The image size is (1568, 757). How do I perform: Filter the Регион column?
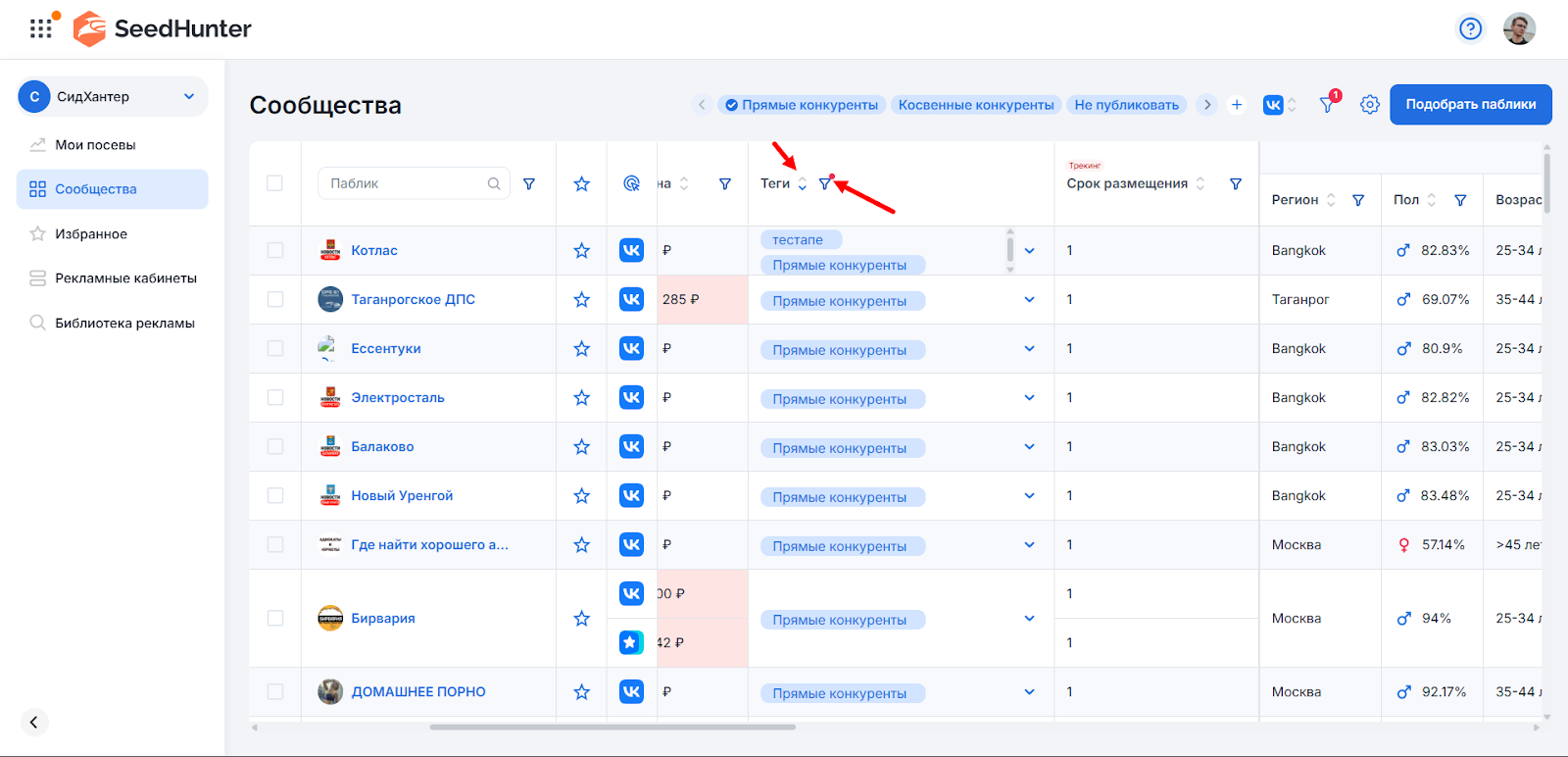(1358, 200)
